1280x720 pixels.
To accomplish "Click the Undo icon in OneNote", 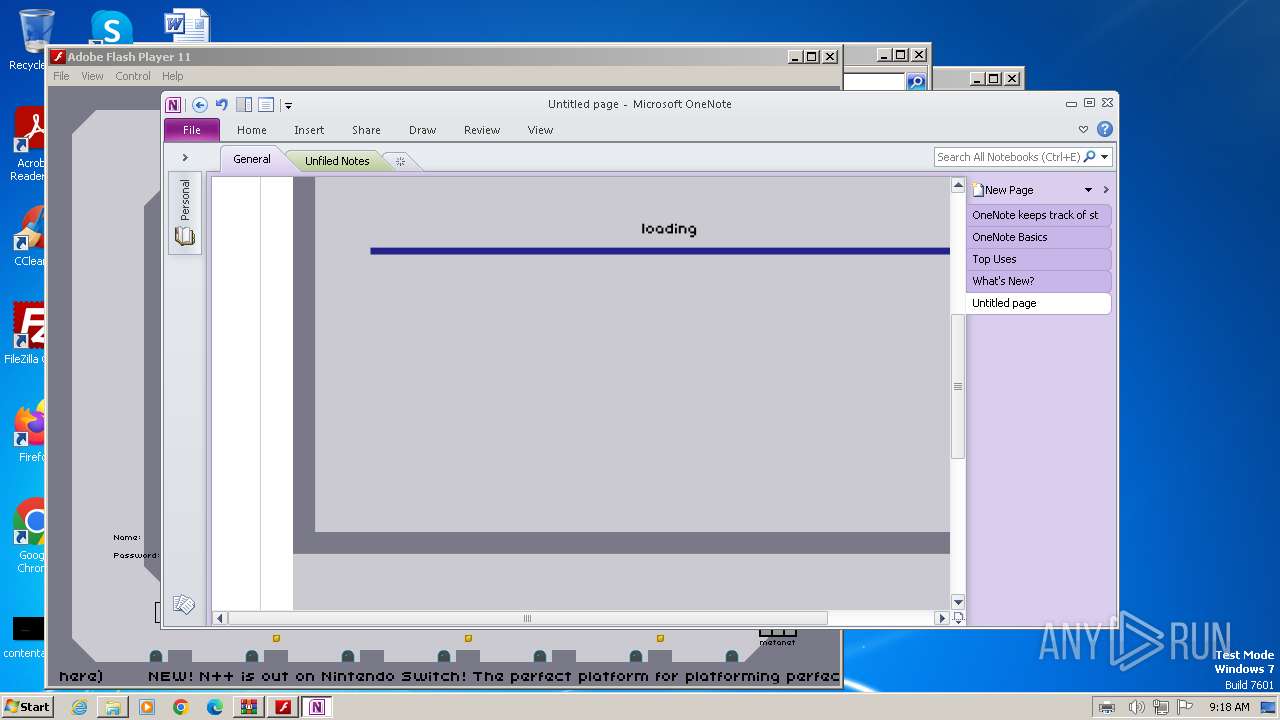I will pyautogui.click(x=221, y=105).
